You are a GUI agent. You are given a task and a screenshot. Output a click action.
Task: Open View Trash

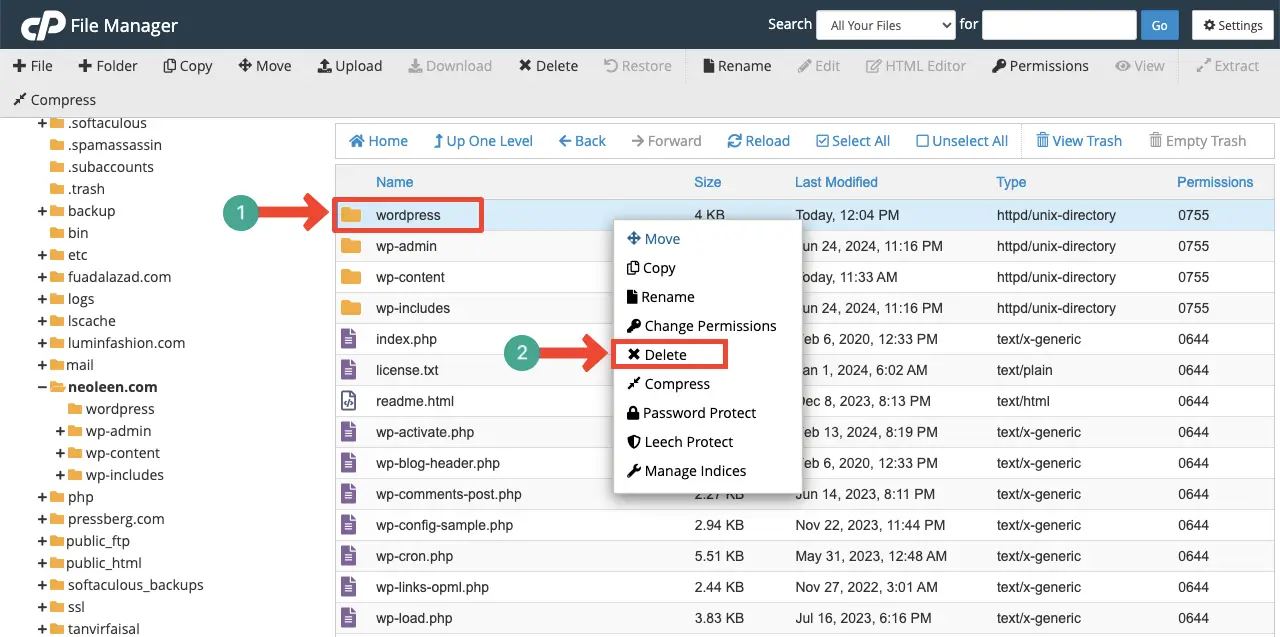[1078, 141]
